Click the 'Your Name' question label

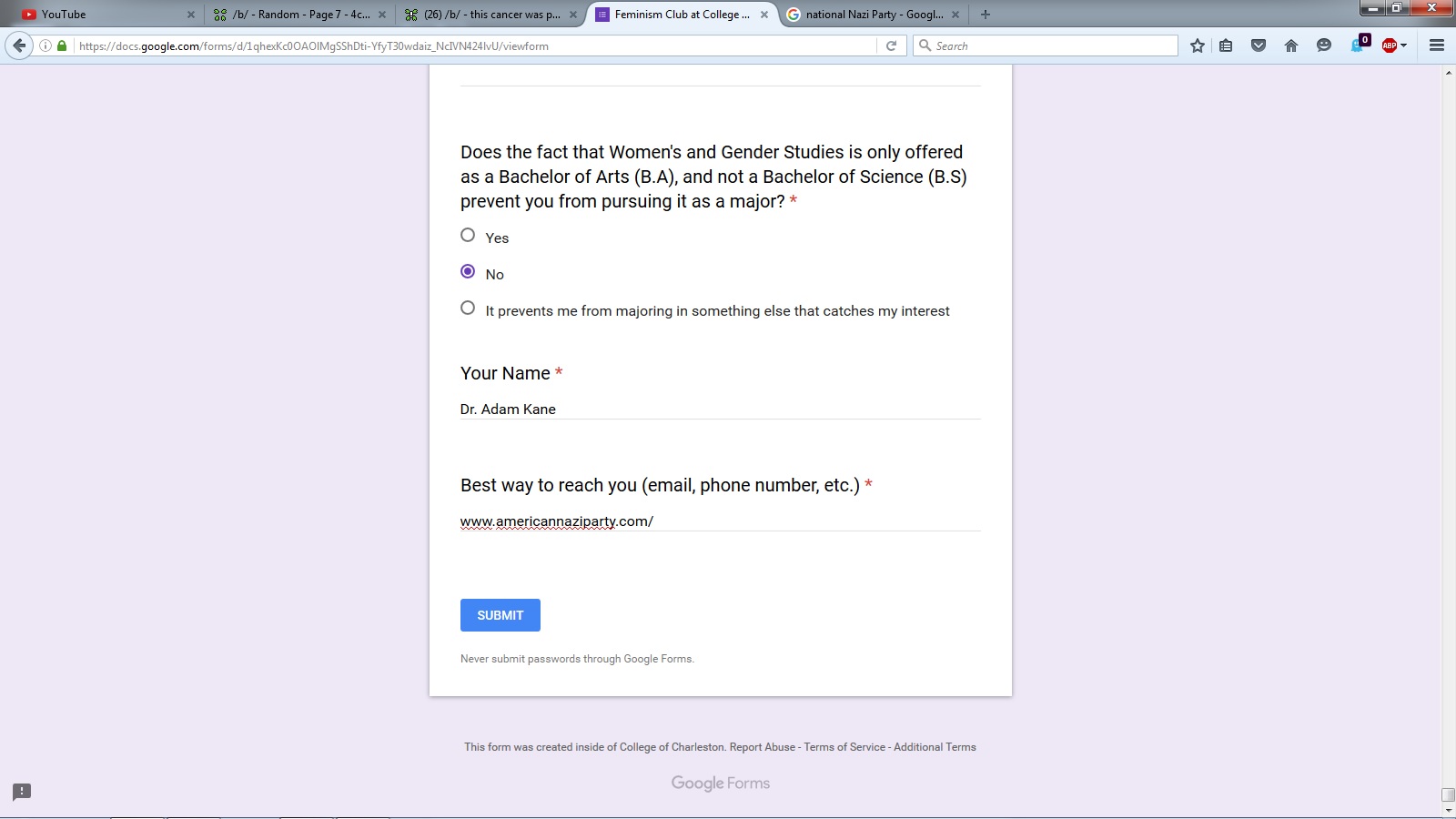point(505,373)
